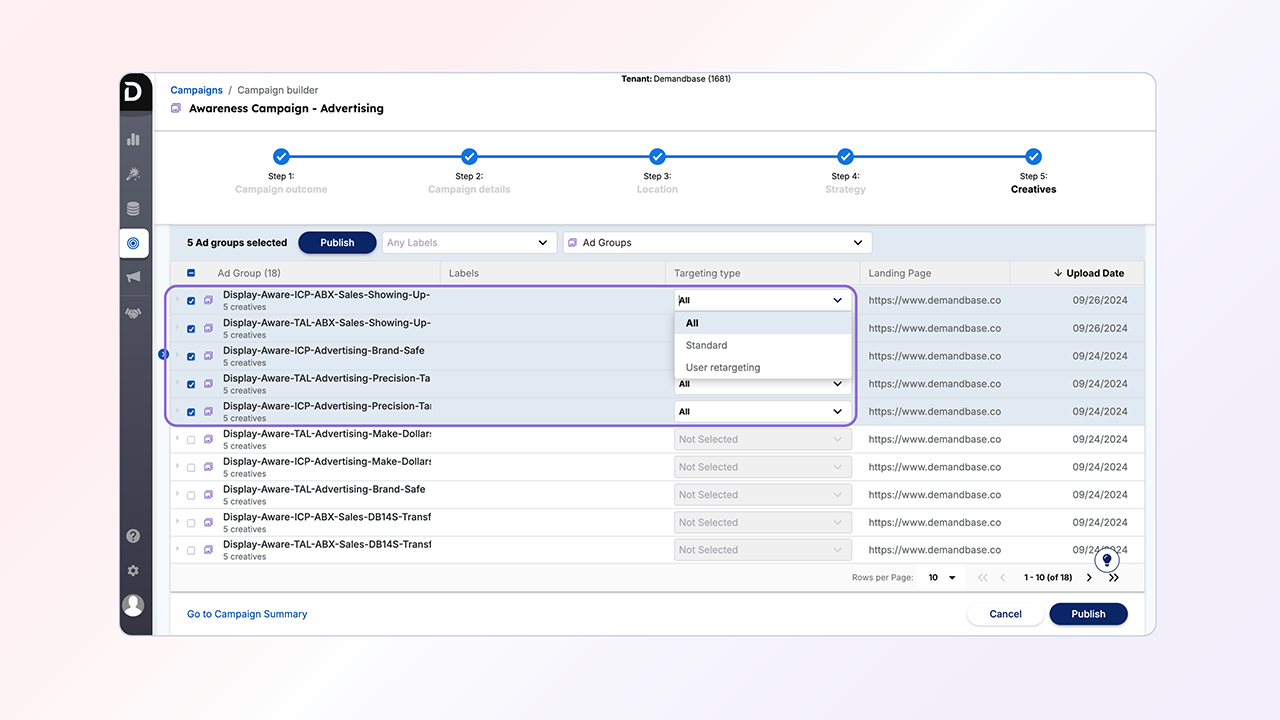Viewport: 1280px width, 720px height.
Task: Open the Rows per Page dropdown
Action: [942, 578]
